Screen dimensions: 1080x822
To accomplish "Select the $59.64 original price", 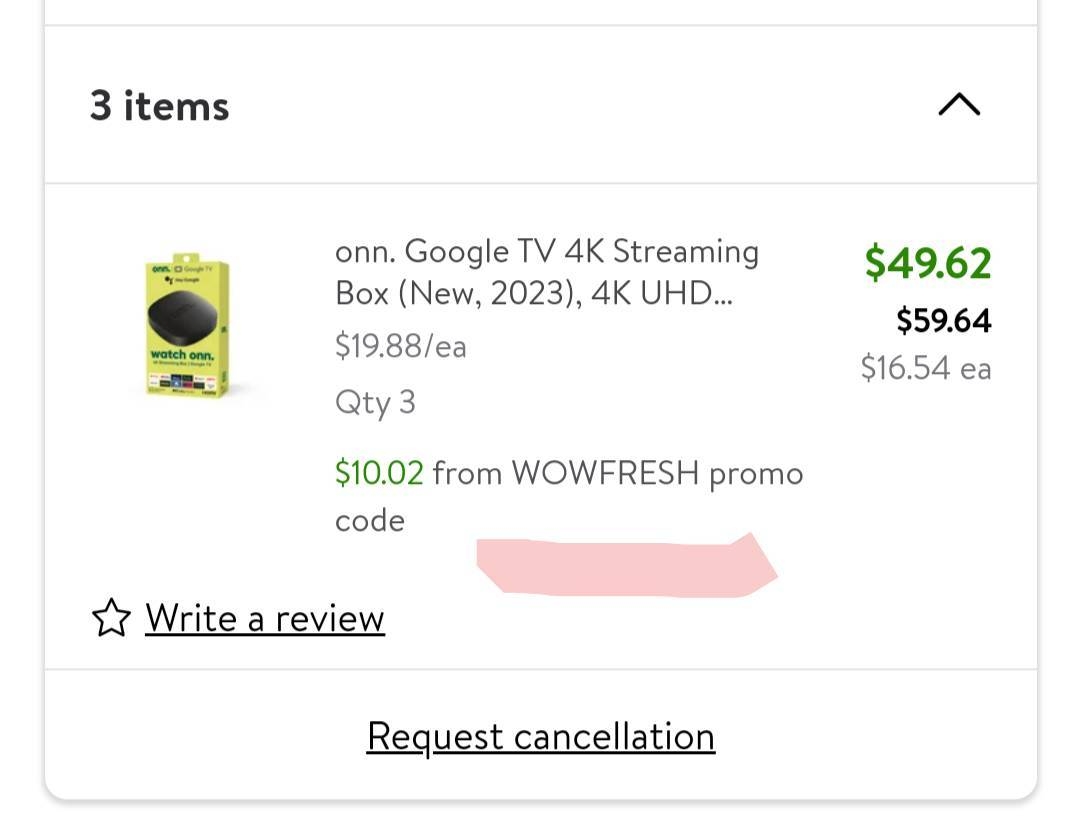I will tap(943, 321).
